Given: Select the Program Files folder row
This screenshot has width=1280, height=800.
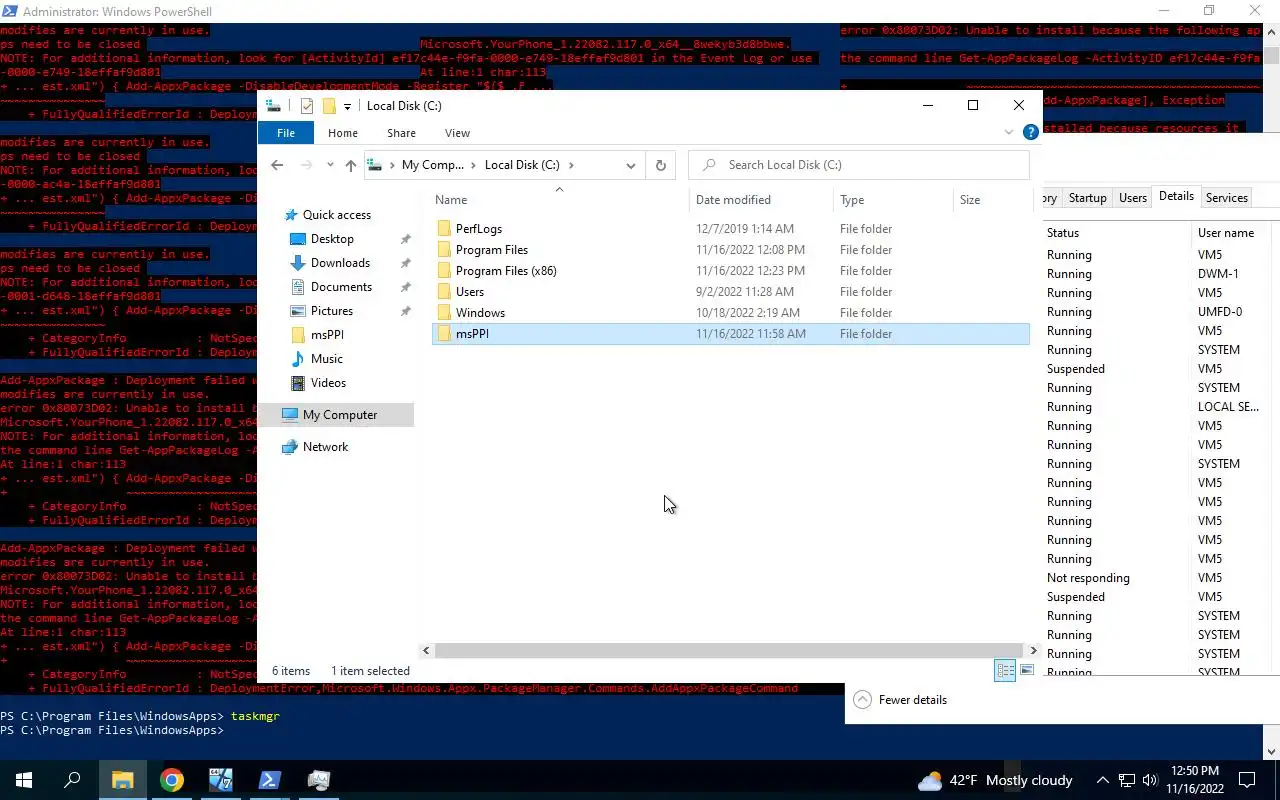Looking at the screenshot, I should 730,250.
